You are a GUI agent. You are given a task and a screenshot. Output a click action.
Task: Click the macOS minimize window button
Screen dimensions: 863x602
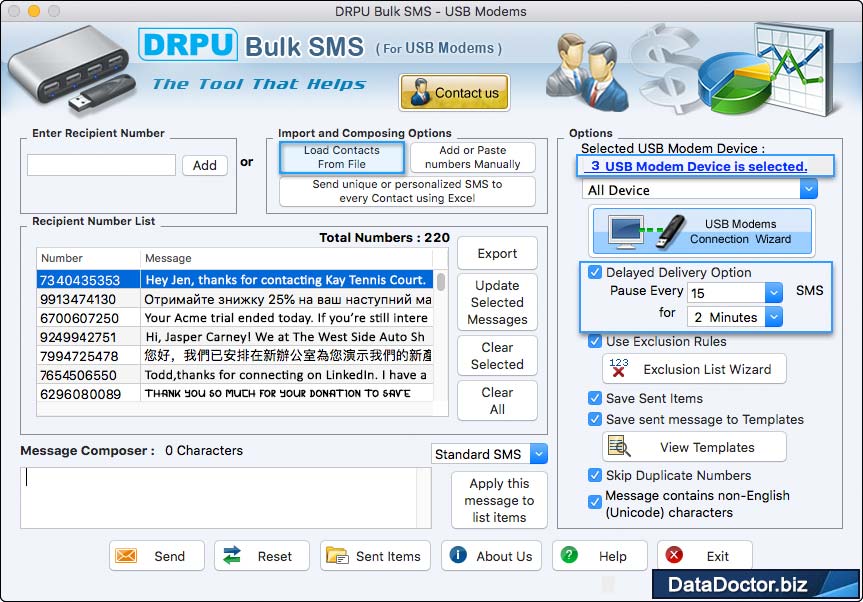pyautogui.click(x=34, y=10)
